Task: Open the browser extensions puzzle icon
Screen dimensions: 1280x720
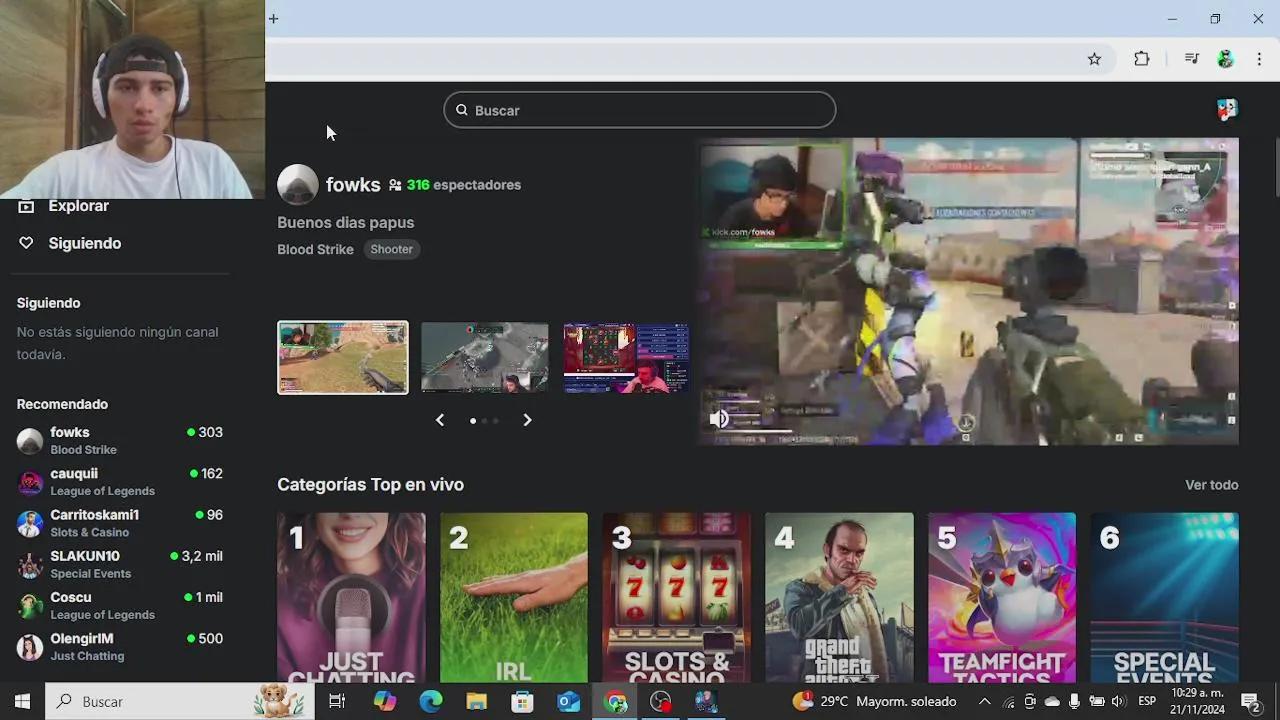Action: point(1141,59)
